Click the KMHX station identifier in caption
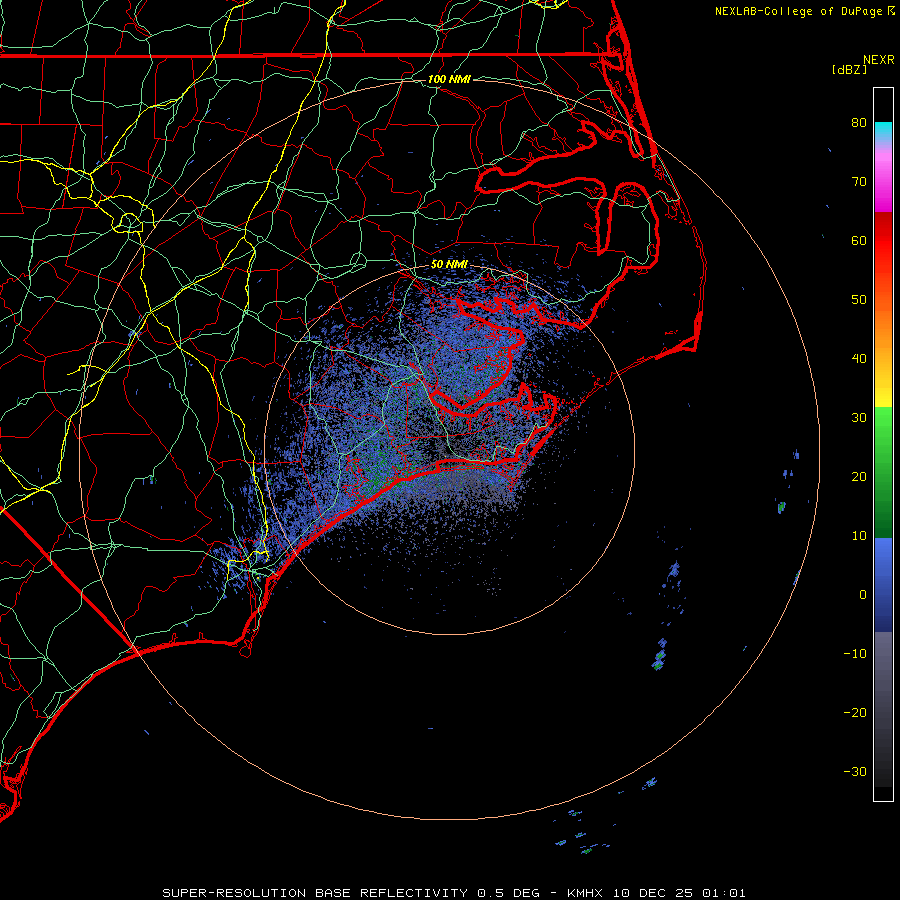This screenshot has width=900, height=900. tap(585, 893)
